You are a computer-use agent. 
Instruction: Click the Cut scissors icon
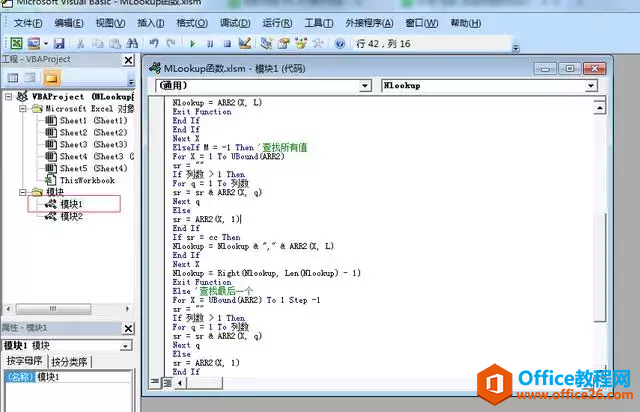click(80, 43)
